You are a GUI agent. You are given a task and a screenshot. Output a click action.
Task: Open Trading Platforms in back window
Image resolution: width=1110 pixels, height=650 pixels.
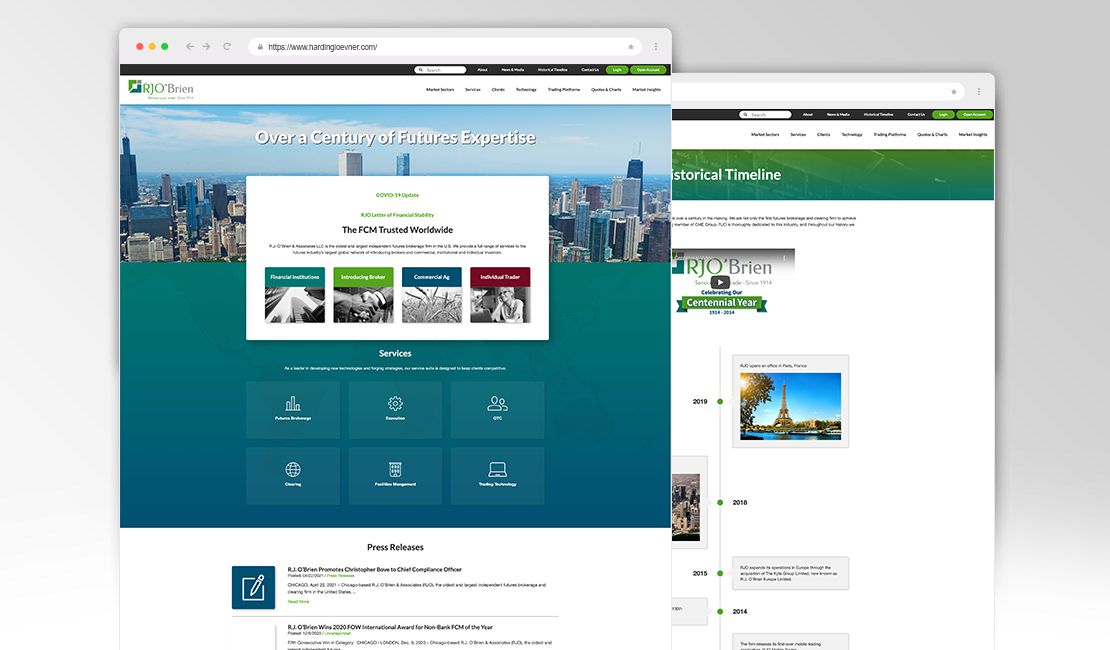pyautogui.click(x=890, y=135)
